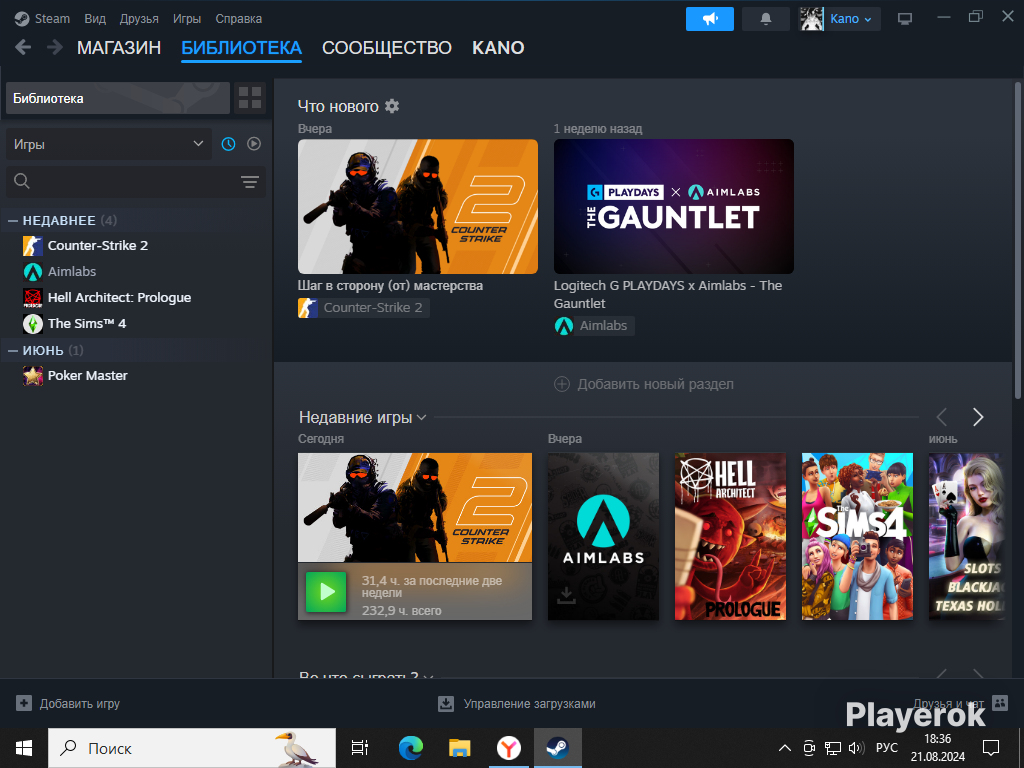Click the Steam taskbar icon
This screenshot has height=768, width=1024.
click(558, 748)
